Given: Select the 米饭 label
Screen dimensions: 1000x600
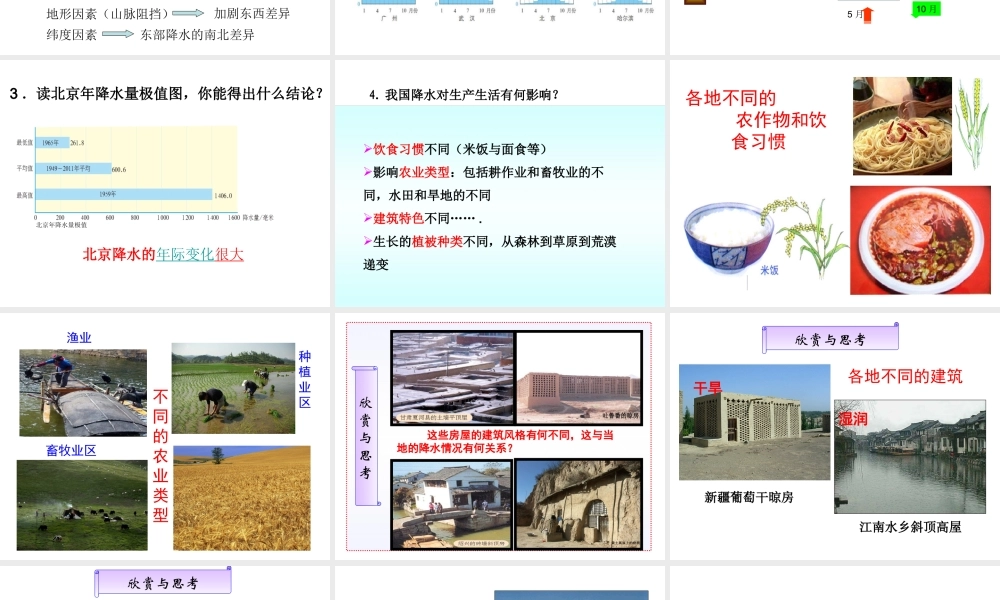Looking at the screenshot, I should [769, 270].
